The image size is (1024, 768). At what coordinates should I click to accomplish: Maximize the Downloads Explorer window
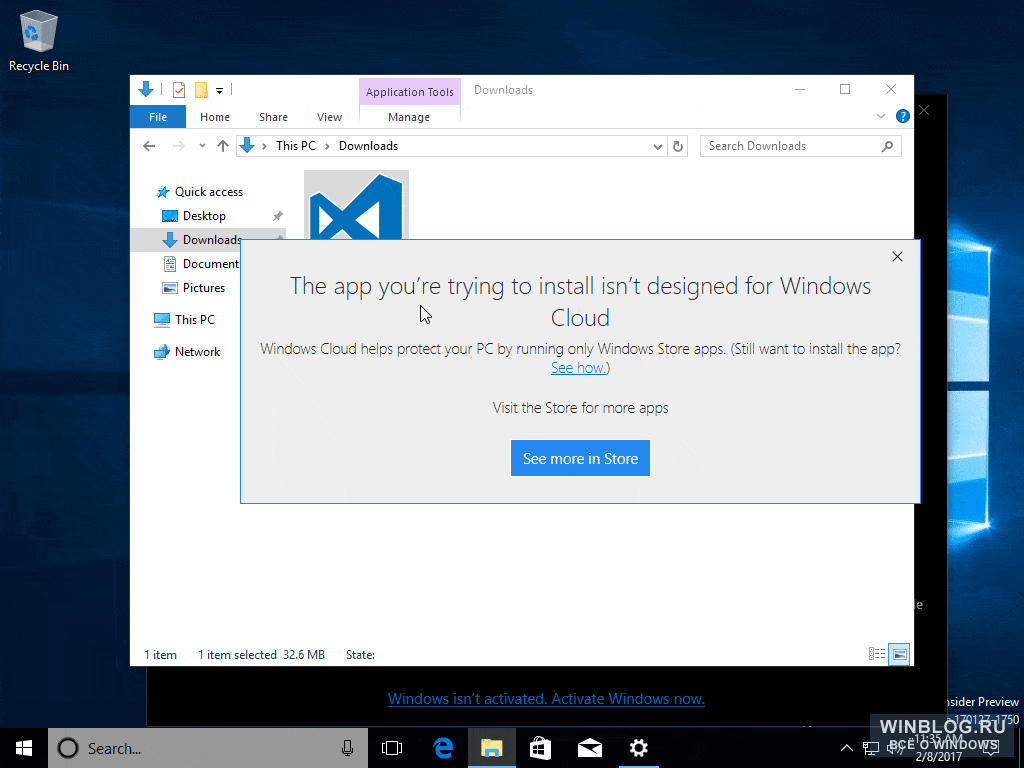(x=845, y=89)
